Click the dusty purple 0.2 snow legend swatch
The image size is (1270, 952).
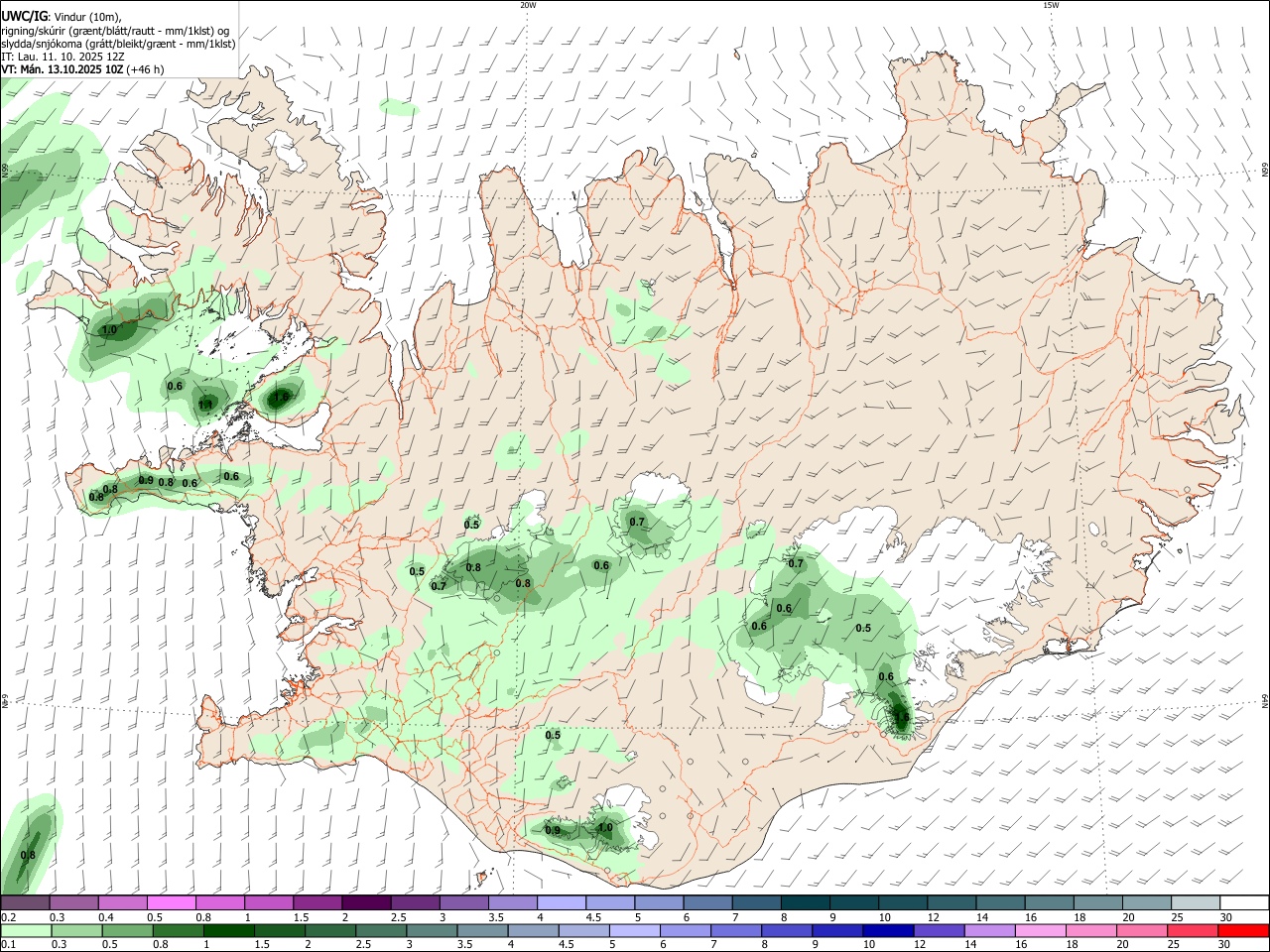pos(25,902)
